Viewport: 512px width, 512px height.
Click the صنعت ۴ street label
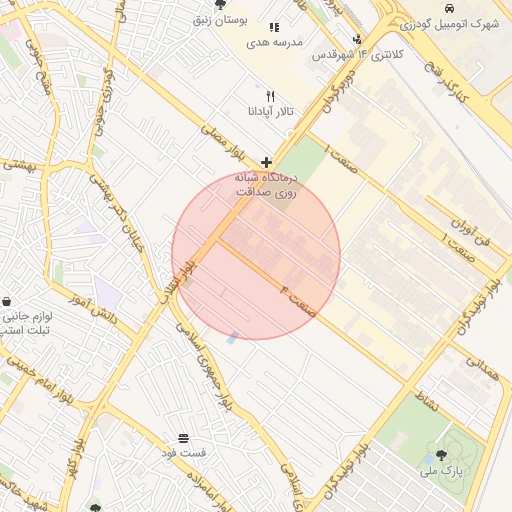[x=298, y=301]
